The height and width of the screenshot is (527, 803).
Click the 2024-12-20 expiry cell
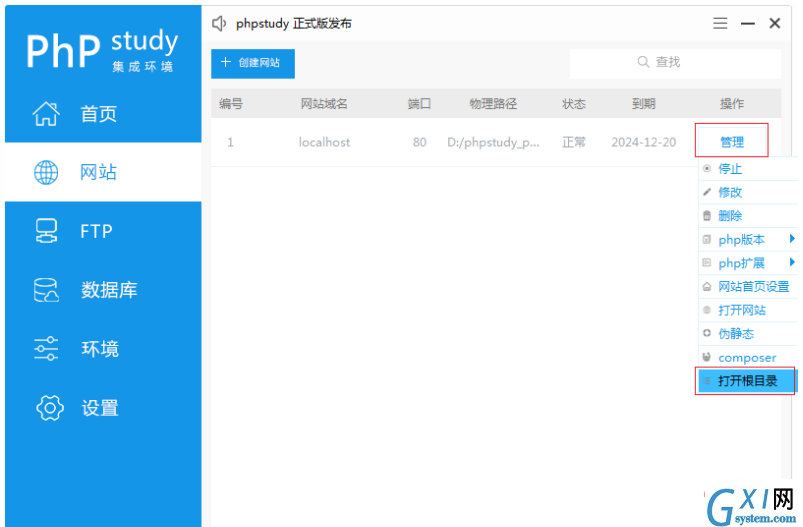[644, 142]
